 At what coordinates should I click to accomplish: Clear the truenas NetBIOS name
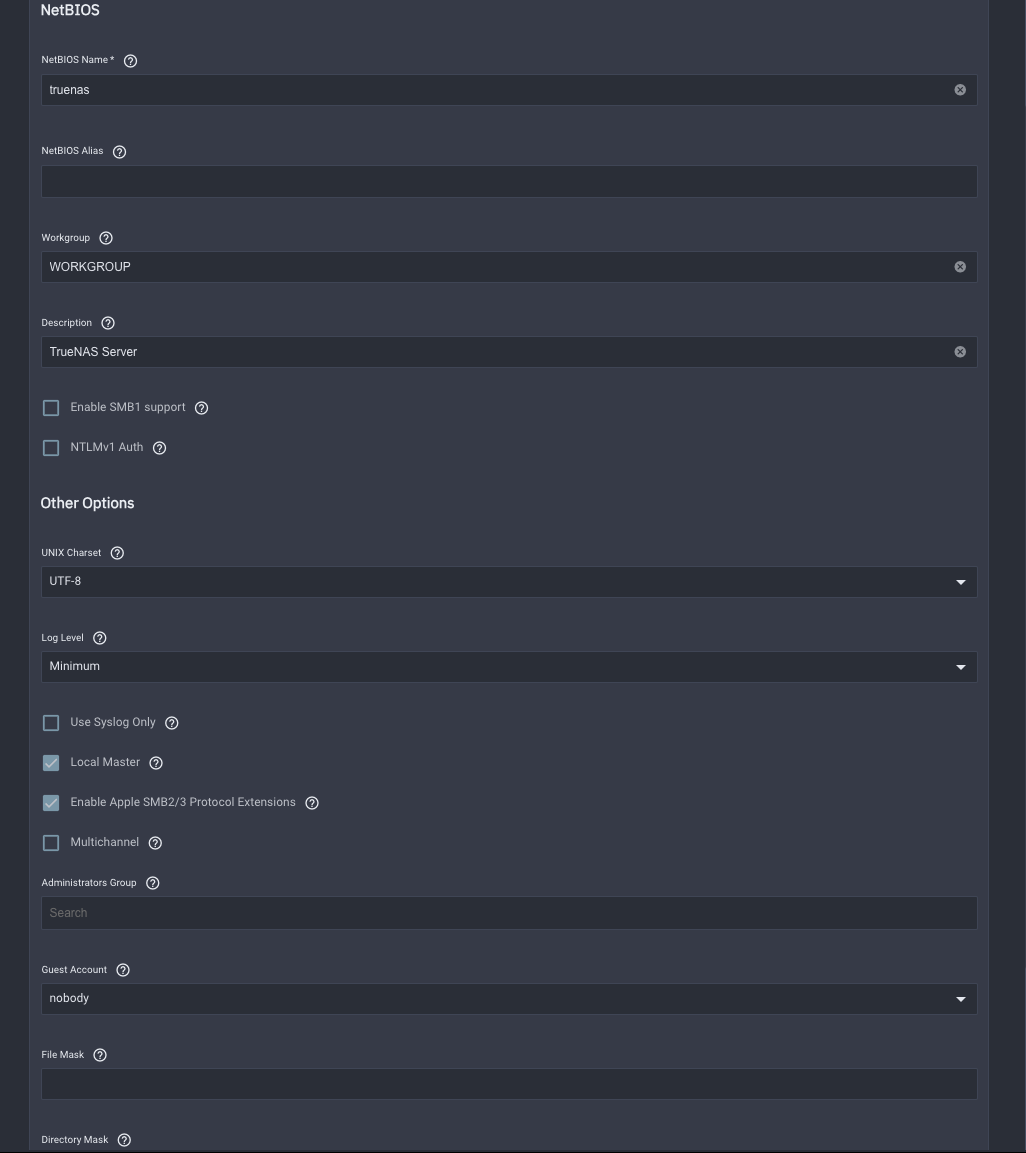pyautogui.click(x=960, y=90)
